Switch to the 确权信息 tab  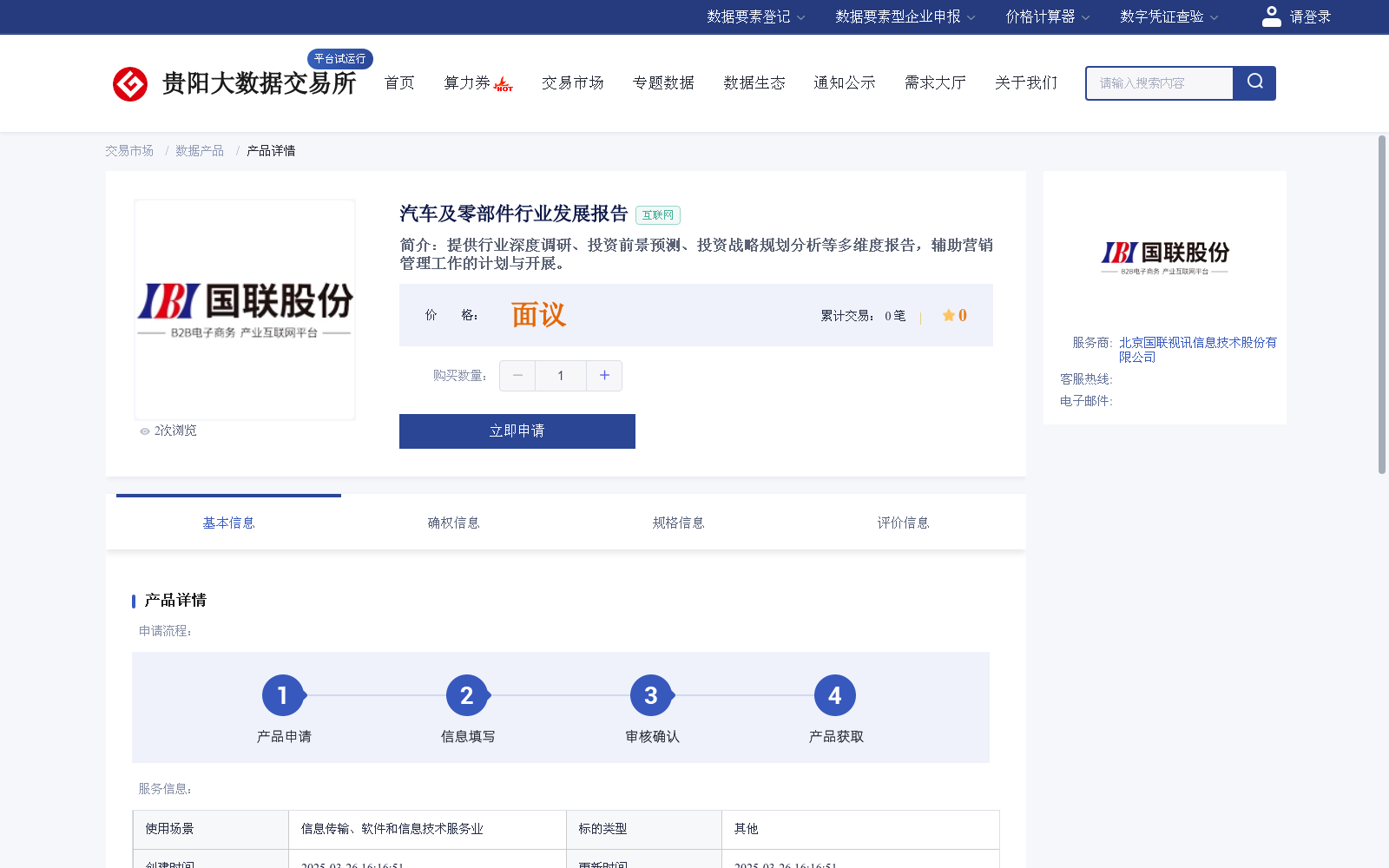point(453,523)
